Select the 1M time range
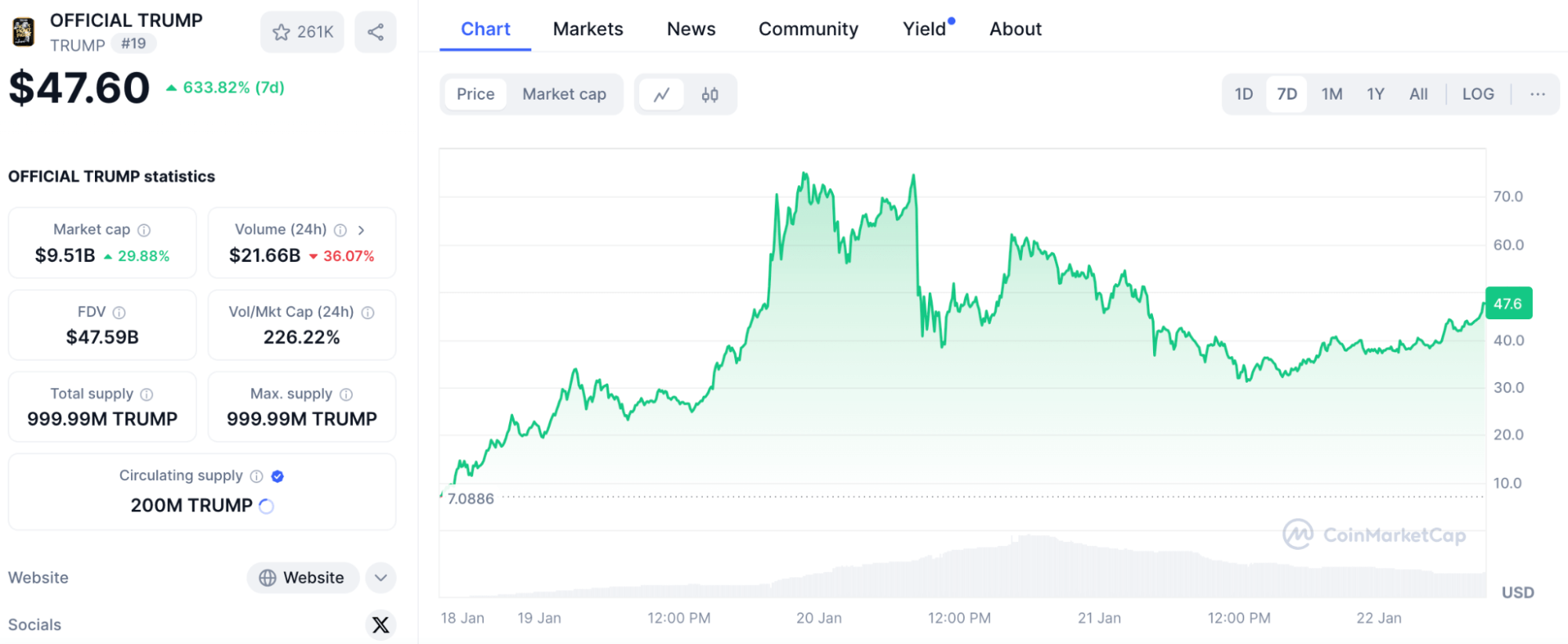 pyautogui.click(x=1332, y=94)
